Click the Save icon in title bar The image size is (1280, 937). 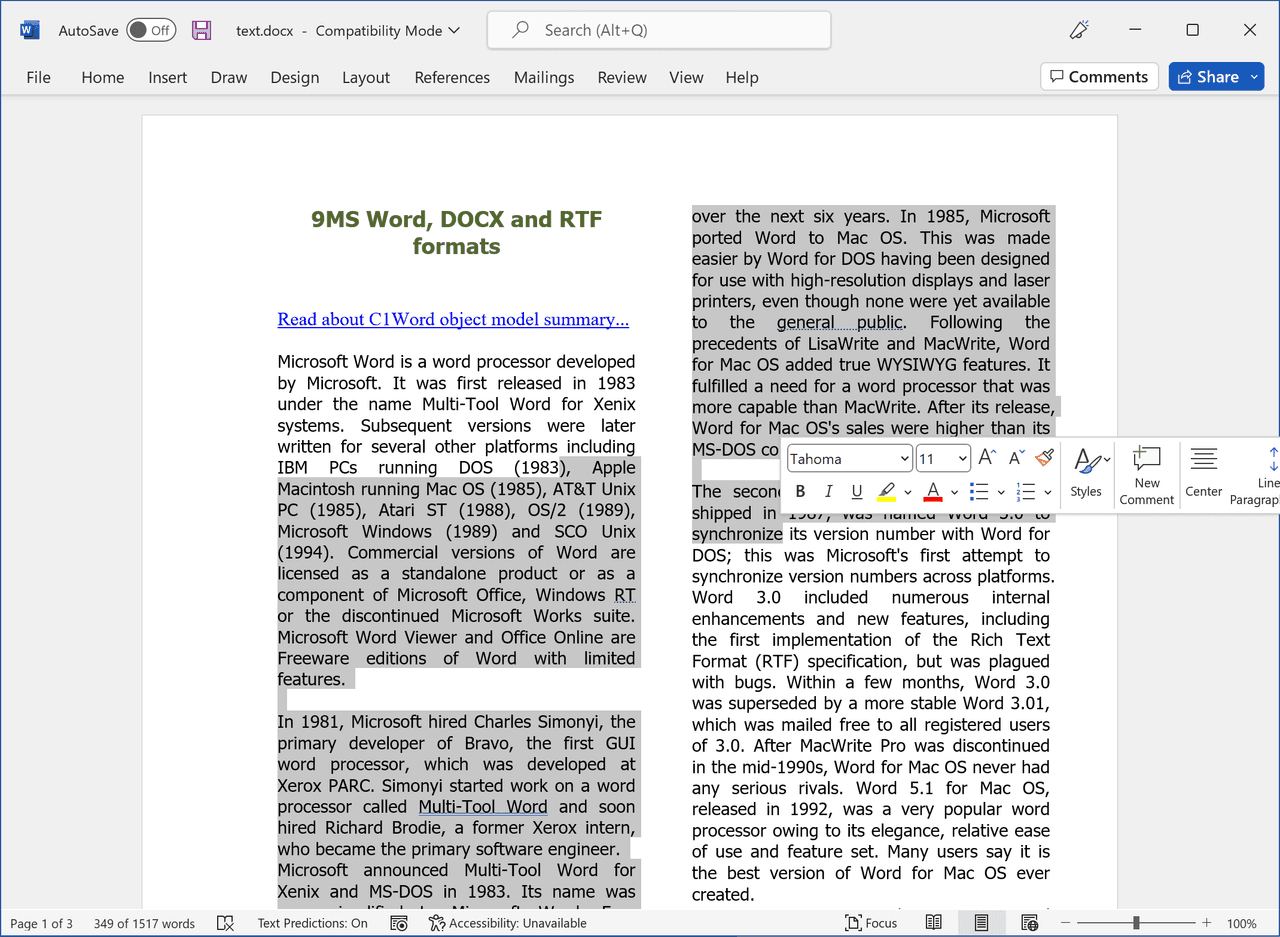point(202,30)
